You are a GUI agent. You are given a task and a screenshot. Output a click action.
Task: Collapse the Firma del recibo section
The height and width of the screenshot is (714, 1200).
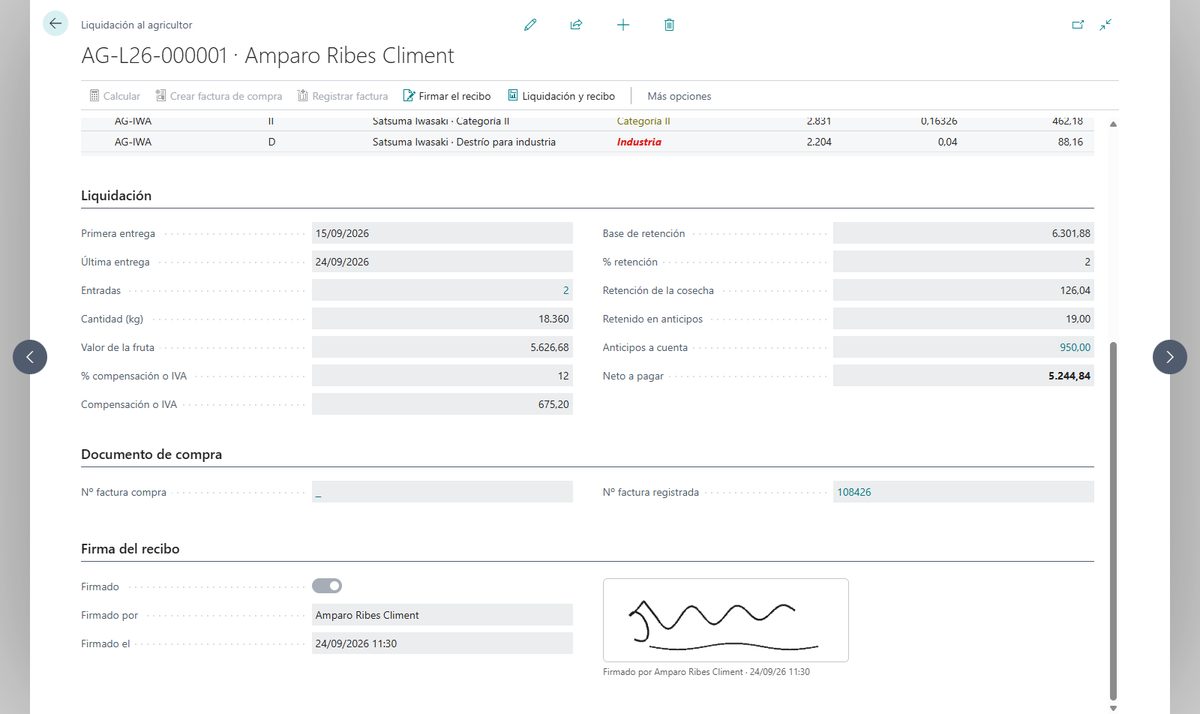pyautogui.click(x=130, y=549)
